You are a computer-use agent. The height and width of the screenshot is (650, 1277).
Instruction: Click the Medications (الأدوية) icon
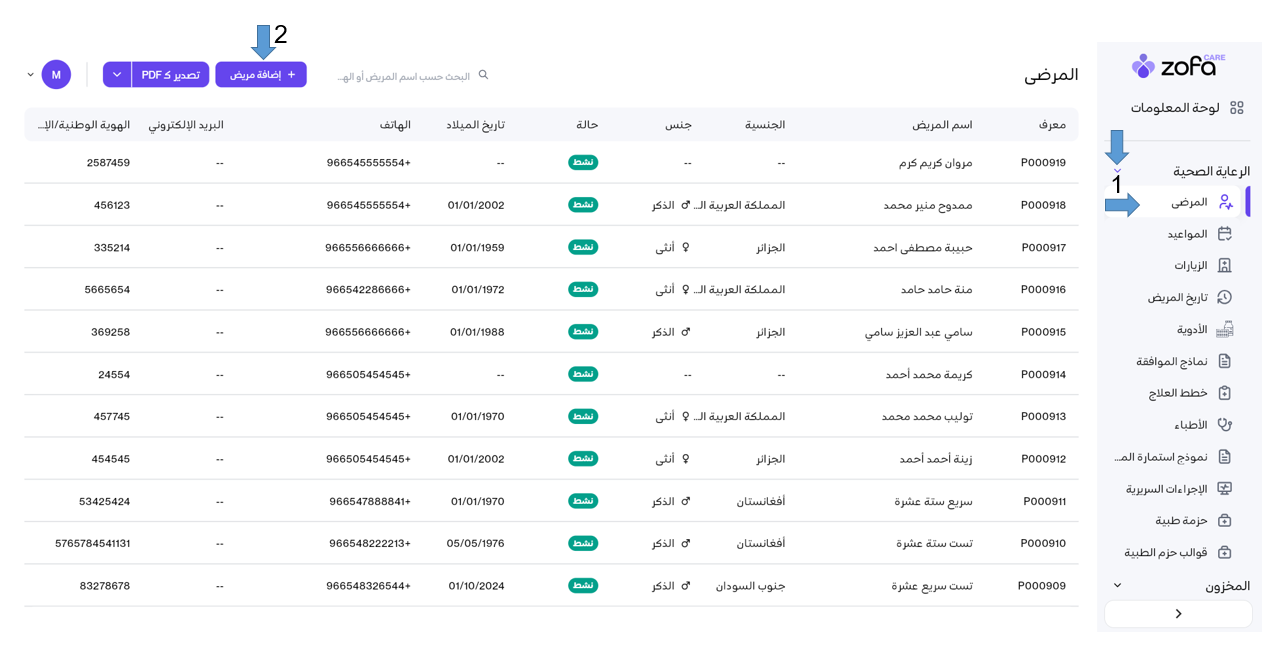pos(1224,329)
